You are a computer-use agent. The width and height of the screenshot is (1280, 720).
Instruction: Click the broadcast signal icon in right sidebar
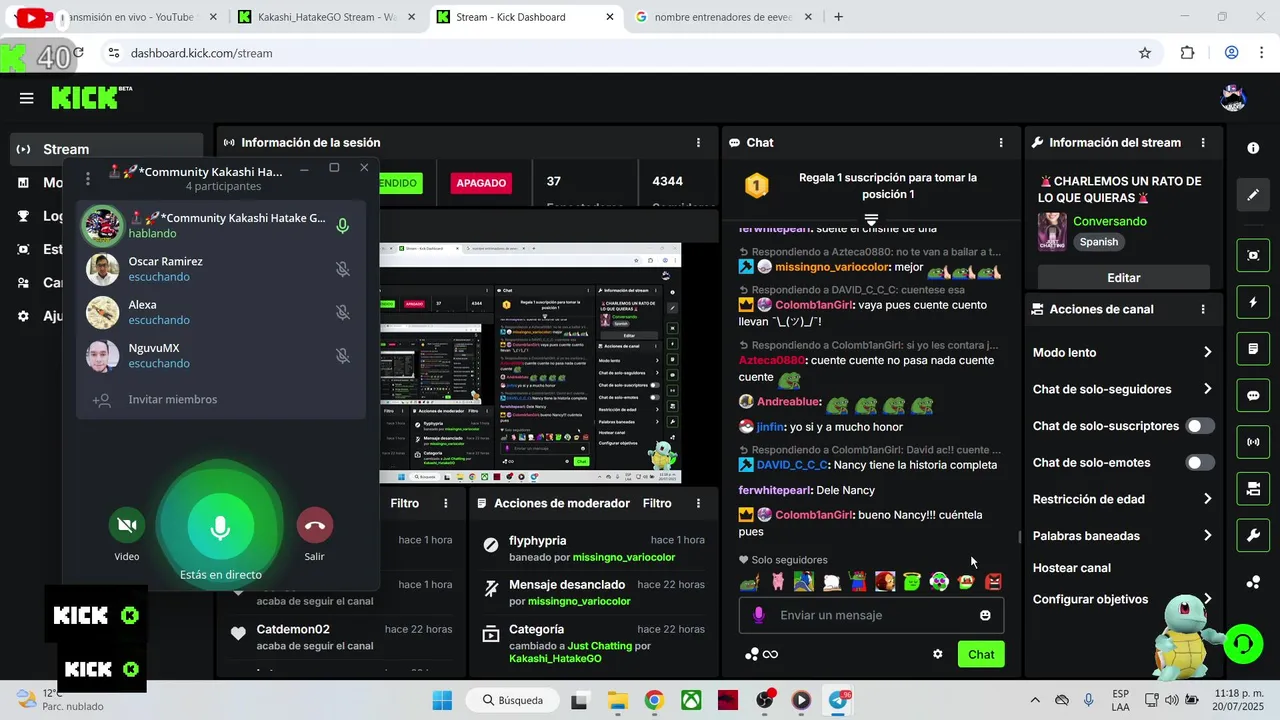[1253, 442]
